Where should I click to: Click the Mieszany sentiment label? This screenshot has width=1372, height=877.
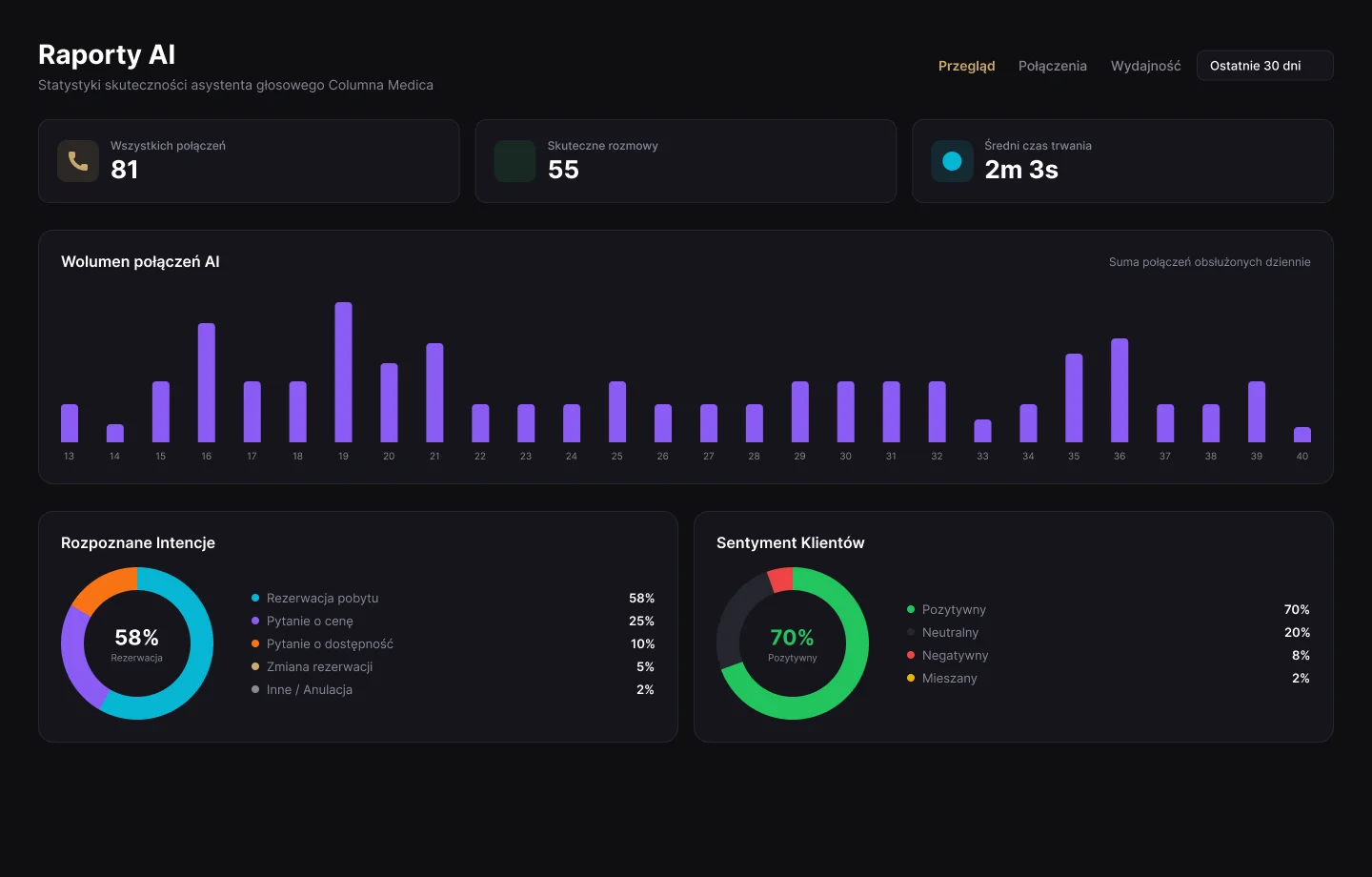tap(949, 678)
